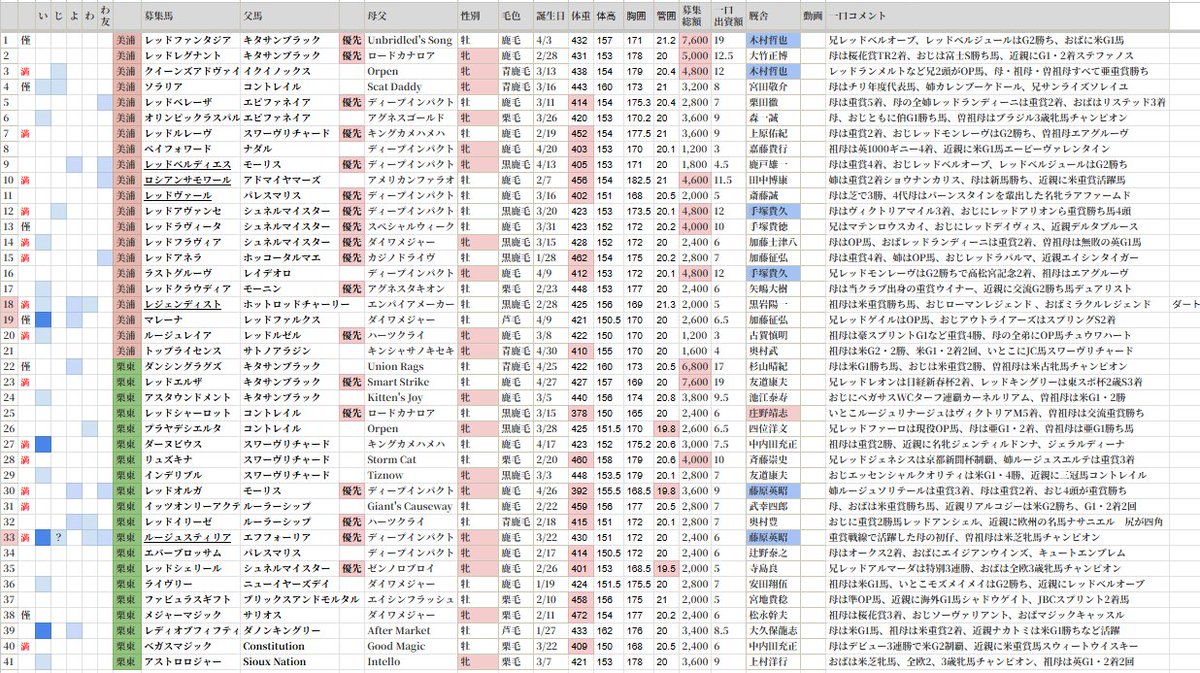Select the Storm Cat damsire cell
This screenshot has height=673, width=1200.
(393, 459)
